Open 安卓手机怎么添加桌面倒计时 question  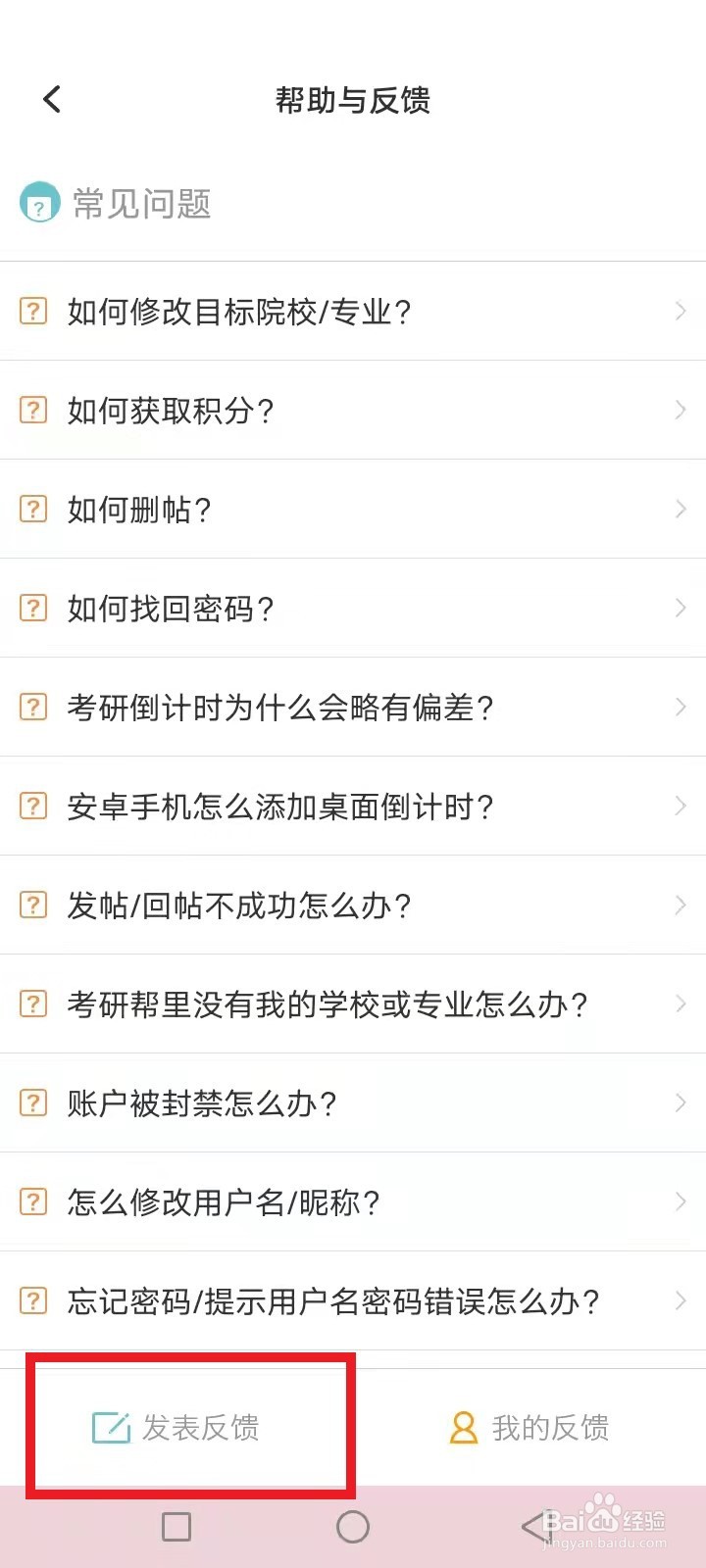click(x=279, y=807)
